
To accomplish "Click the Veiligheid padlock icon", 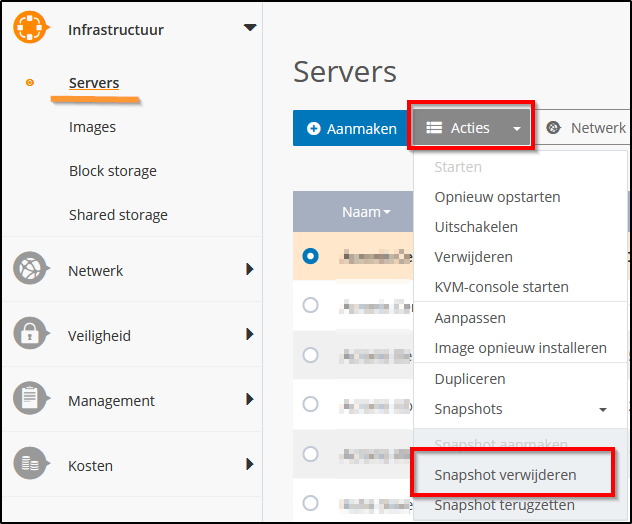I will (31, 336).
